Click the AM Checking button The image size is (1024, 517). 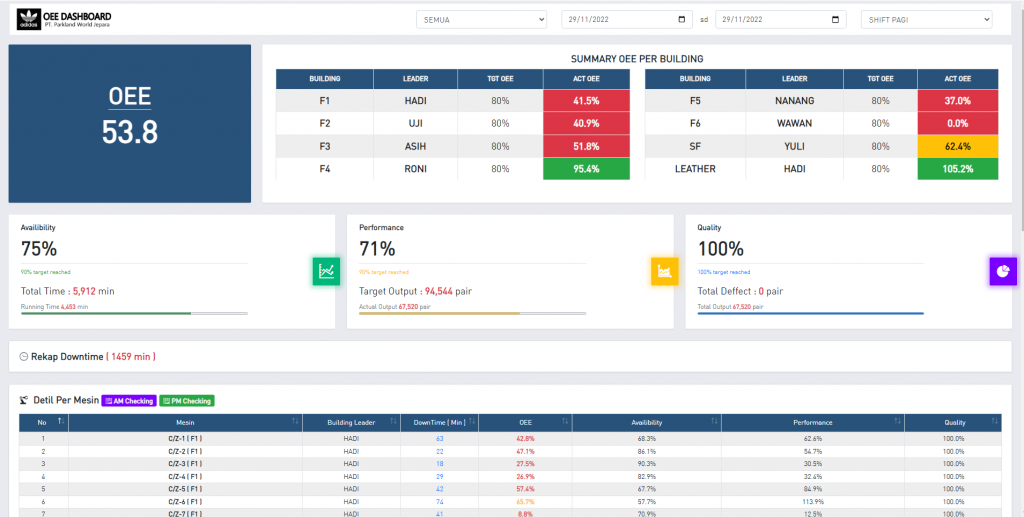129,401
